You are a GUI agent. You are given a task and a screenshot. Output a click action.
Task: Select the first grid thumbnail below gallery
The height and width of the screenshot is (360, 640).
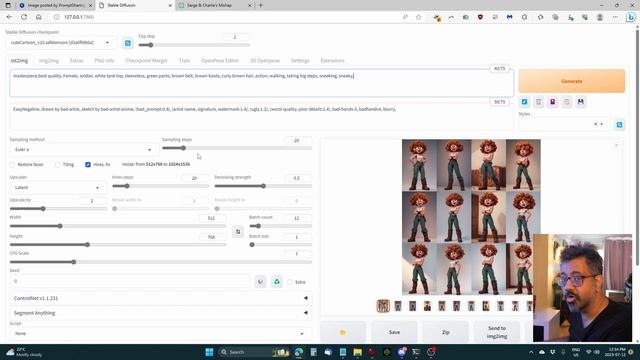(383, 306)
